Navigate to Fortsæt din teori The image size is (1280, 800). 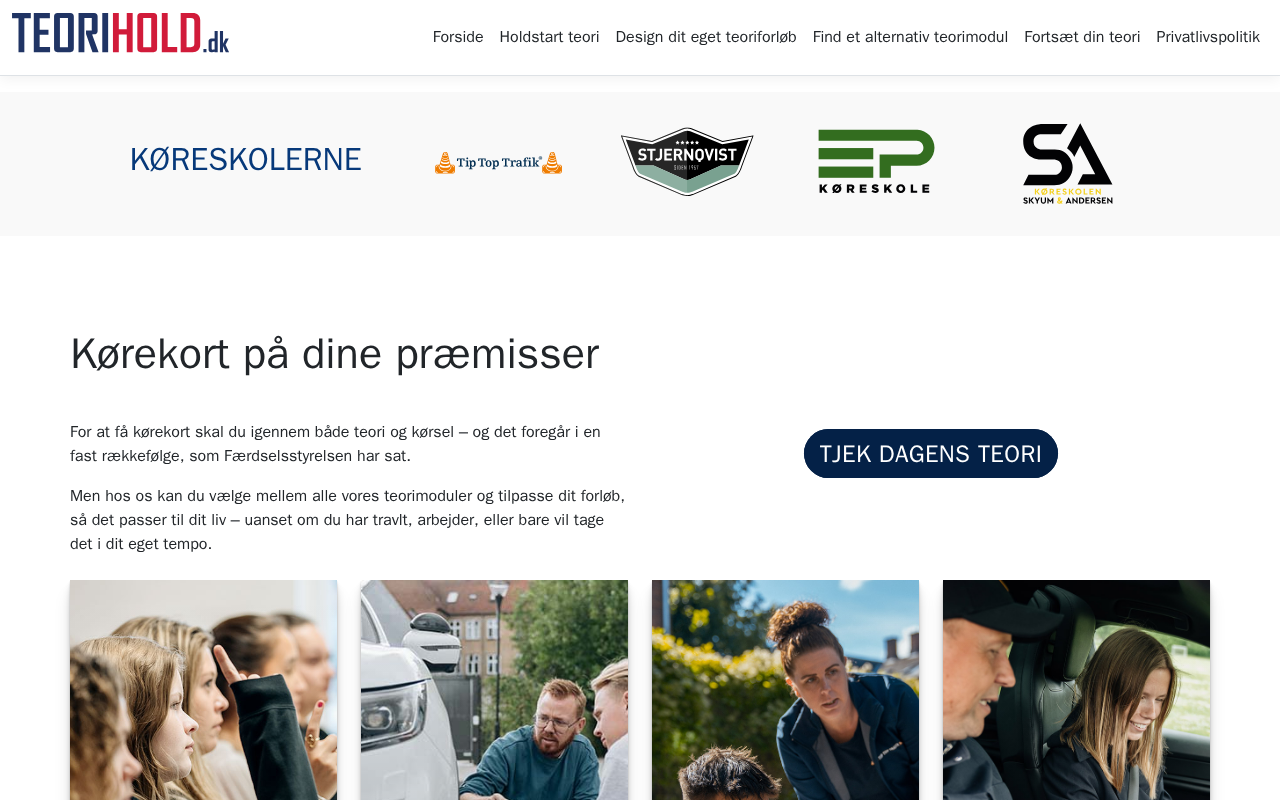1082,37
